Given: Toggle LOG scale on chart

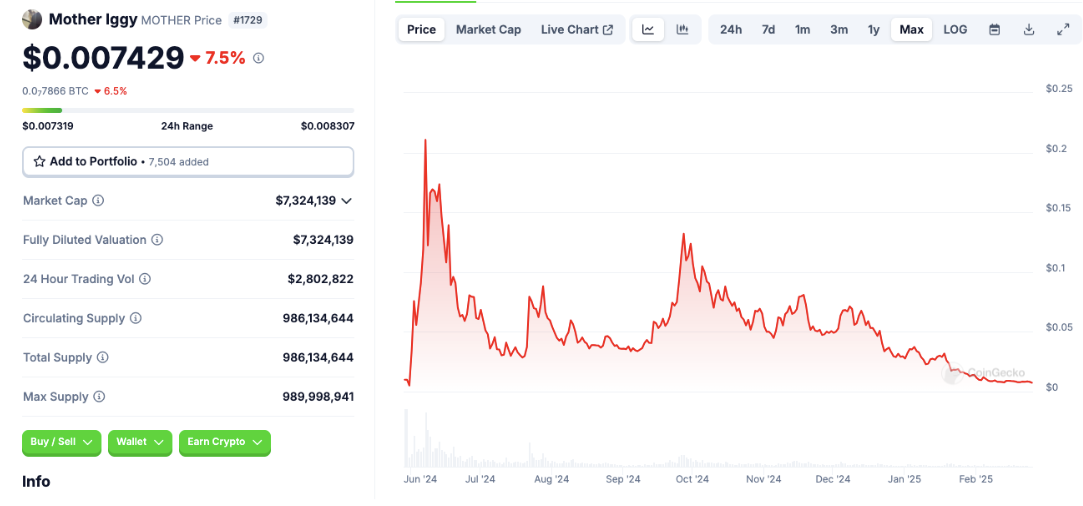Looking at the screenshot, I should pos(955,30).
